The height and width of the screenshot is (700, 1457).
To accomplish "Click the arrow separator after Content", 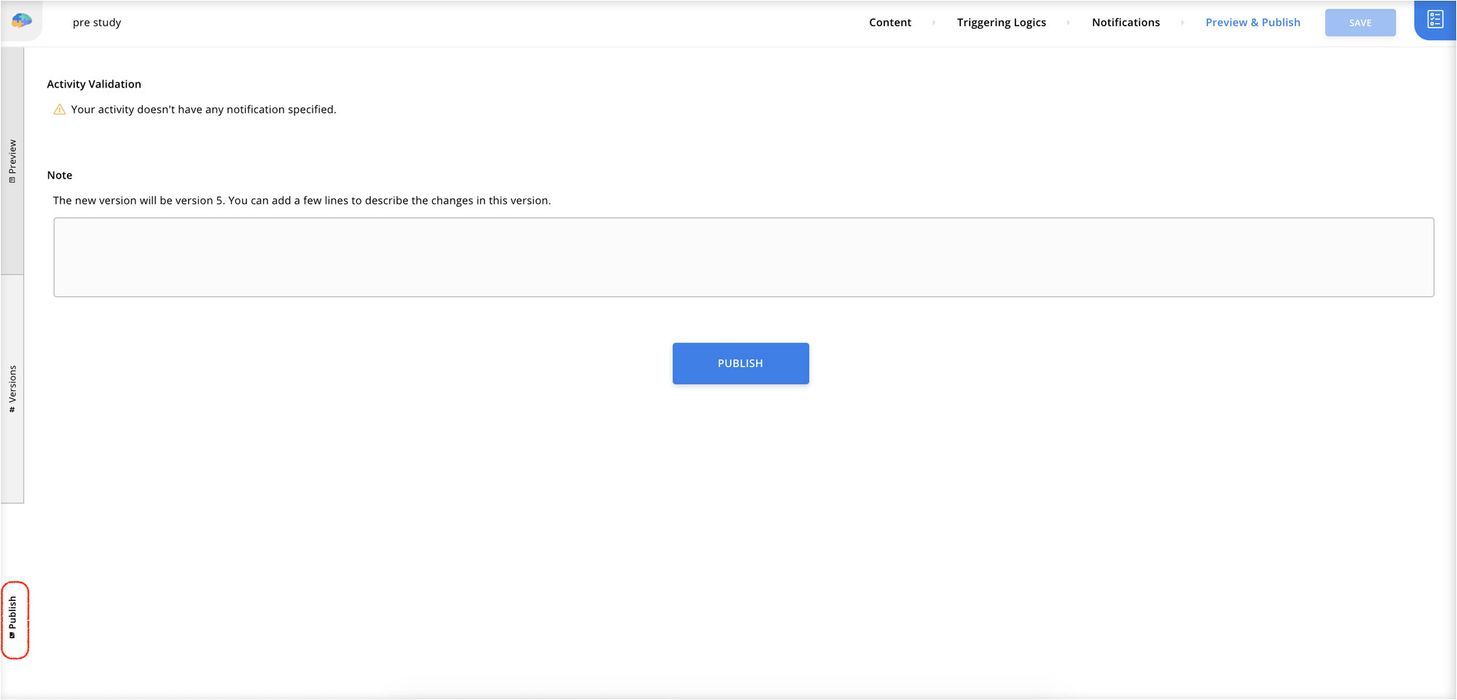I will [x=934, y=23].
